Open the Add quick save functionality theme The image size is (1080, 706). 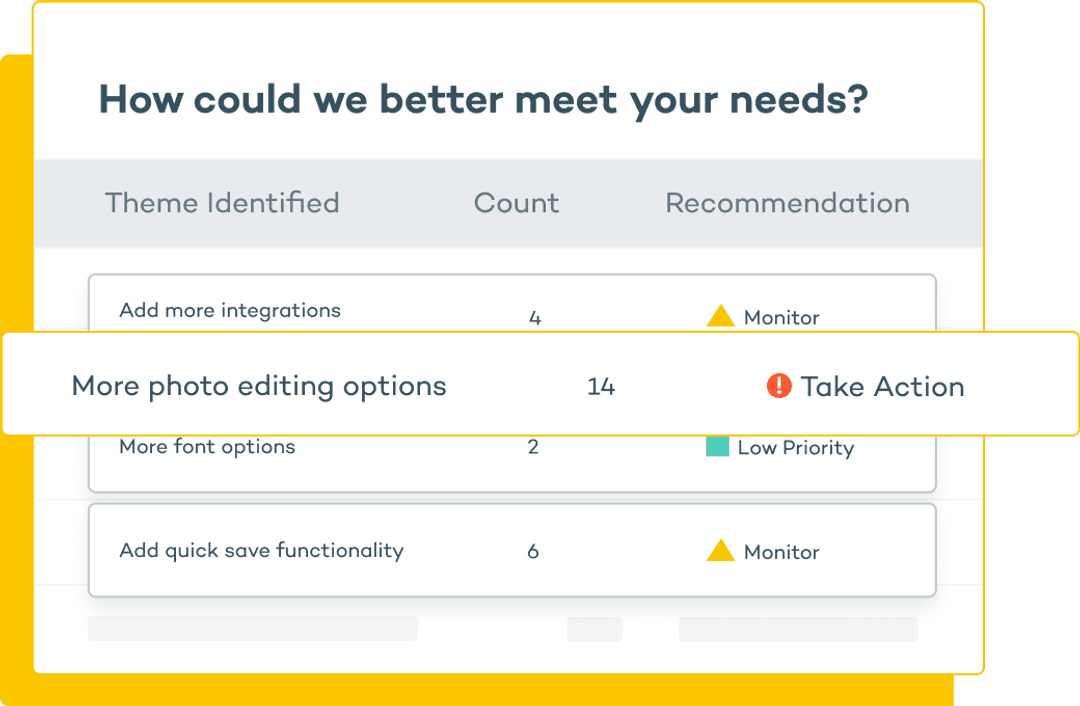coord(262,550)
